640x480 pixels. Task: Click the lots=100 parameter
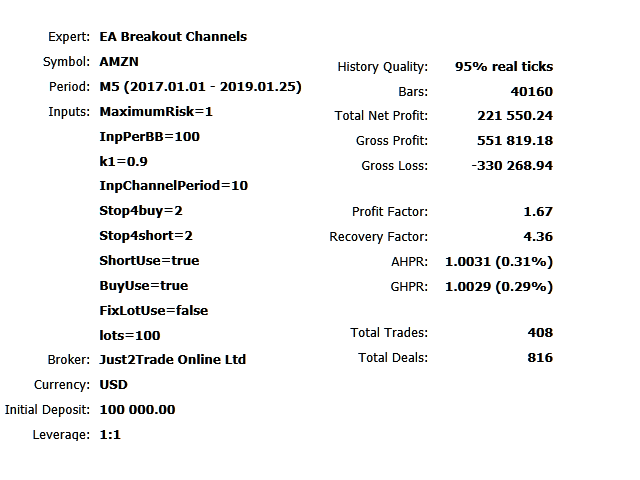(130, 335)
